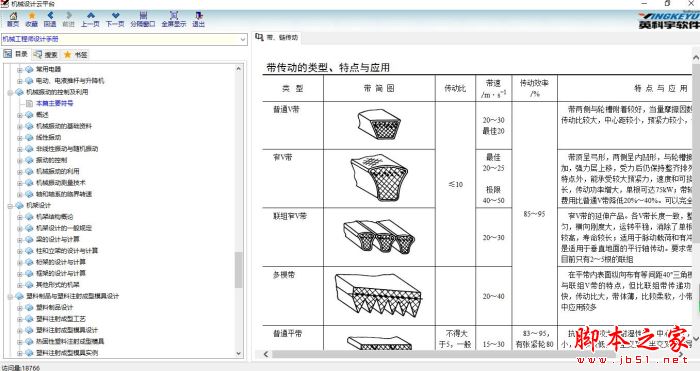Collapse the 塑料制品与塑料注射成型模具设计 node
The height and width of the screenshot is (371, 700).
[10, 296]
